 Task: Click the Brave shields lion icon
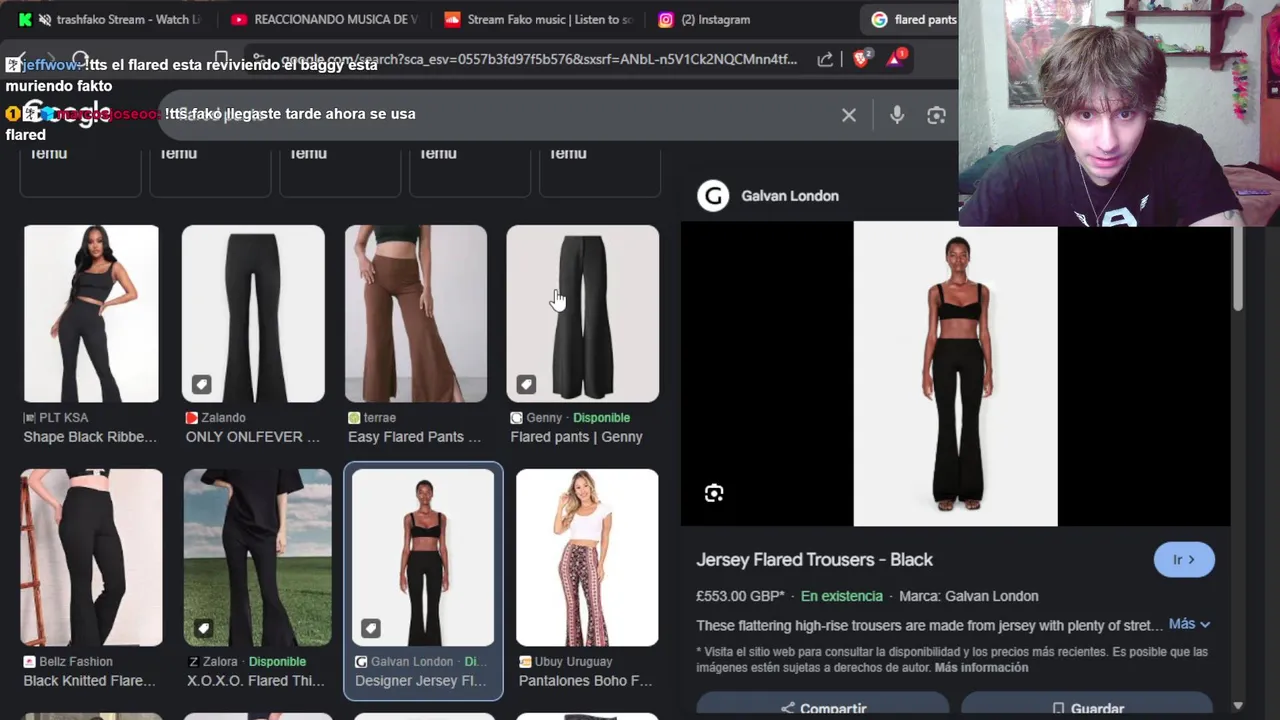862,58
